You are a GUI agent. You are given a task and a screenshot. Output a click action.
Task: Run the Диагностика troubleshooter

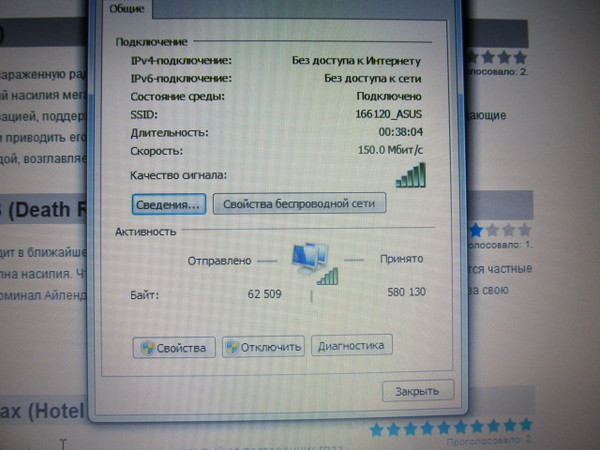tap(351, 346)
